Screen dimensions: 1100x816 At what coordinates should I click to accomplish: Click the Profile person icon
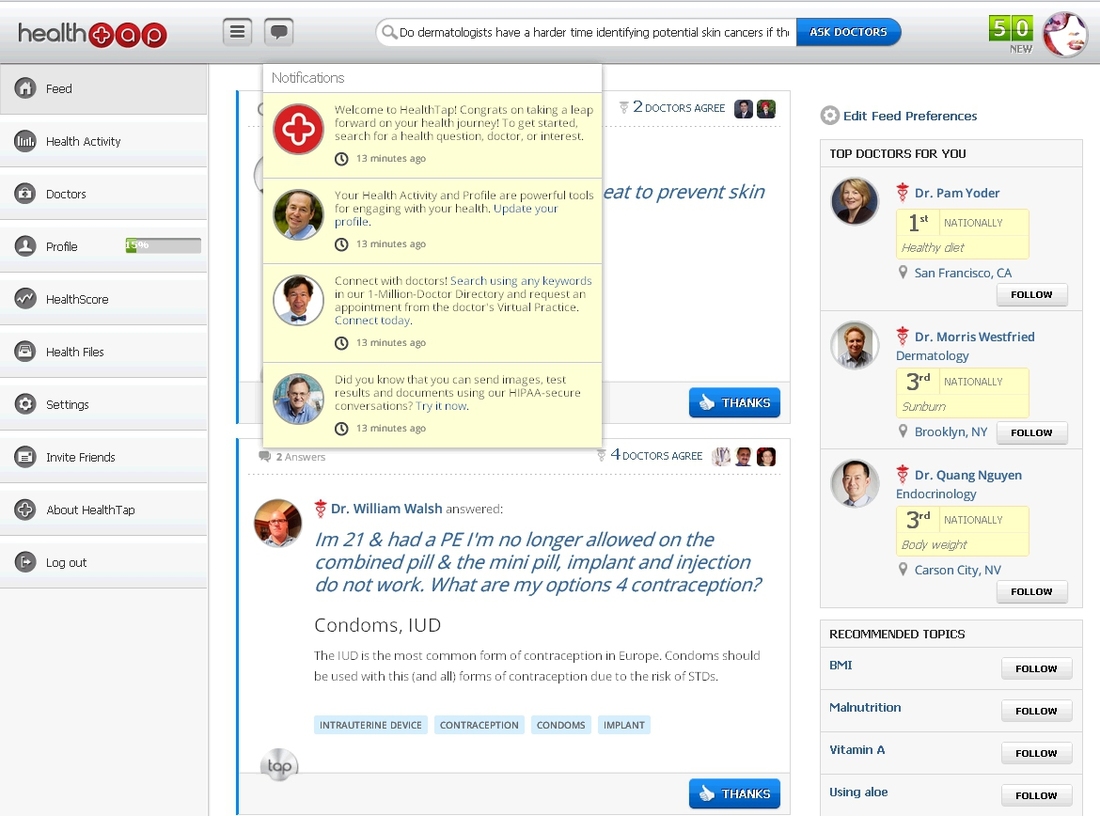click(25, 246)
